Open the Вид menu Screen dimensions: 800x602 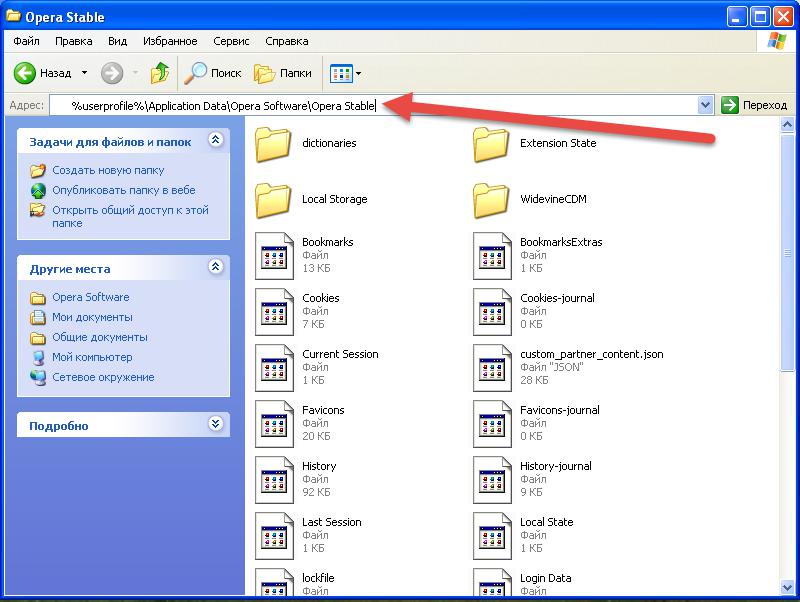[117, 41]
